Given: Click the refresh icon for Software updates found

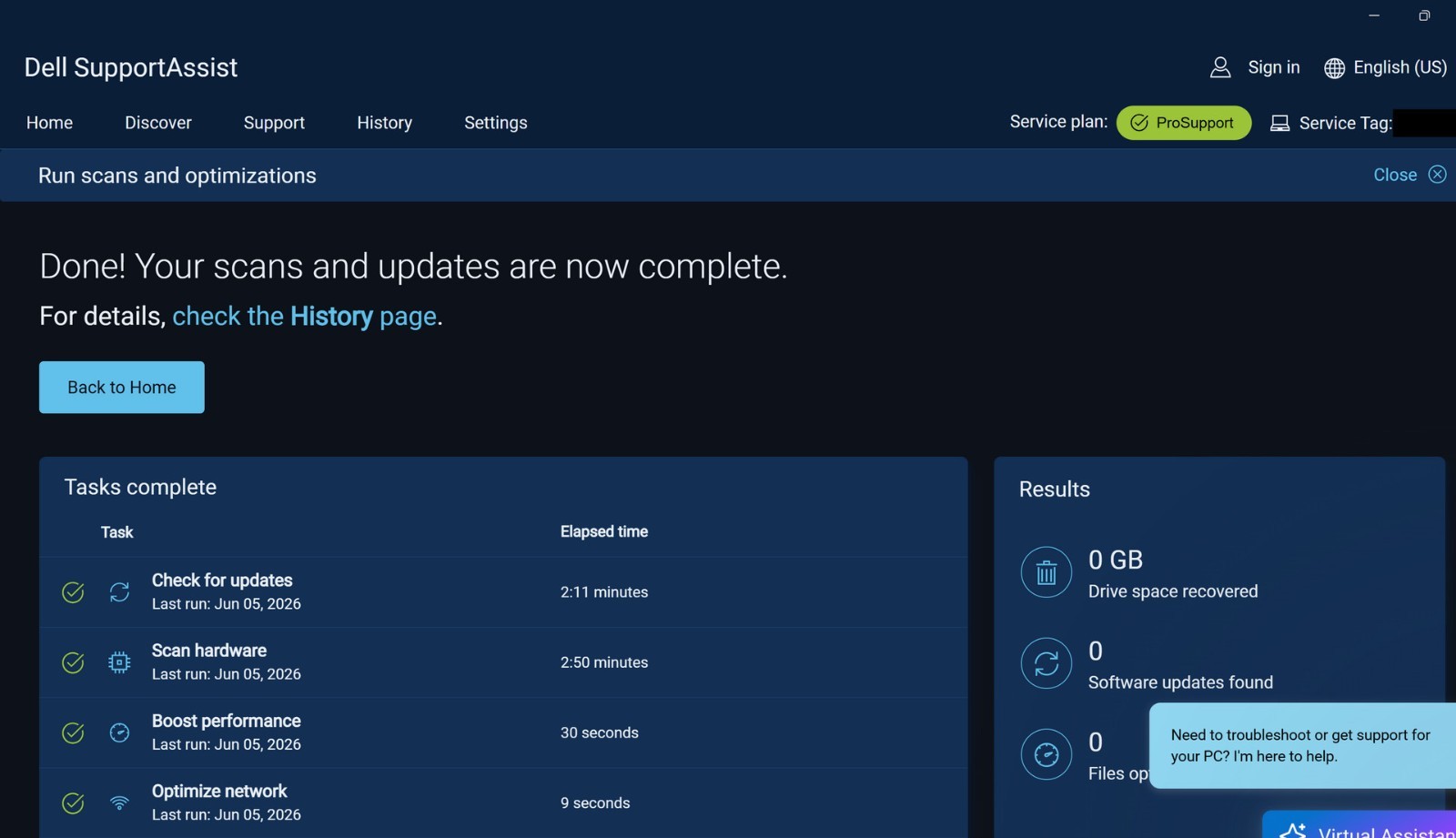Looking at the screenshot, I should (1046, 663).
